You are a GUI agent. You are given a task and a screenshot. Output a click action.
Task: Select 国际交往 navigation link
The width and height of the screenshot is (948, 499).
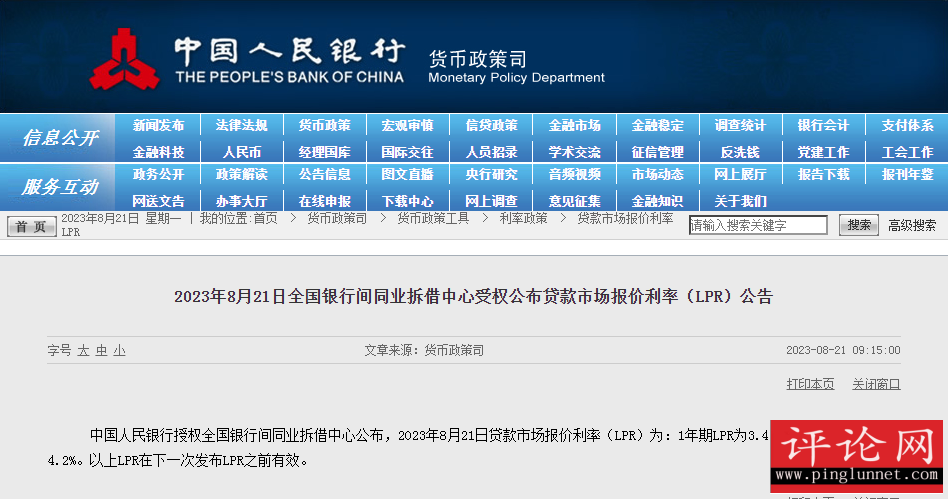click(x=407, y=152)
